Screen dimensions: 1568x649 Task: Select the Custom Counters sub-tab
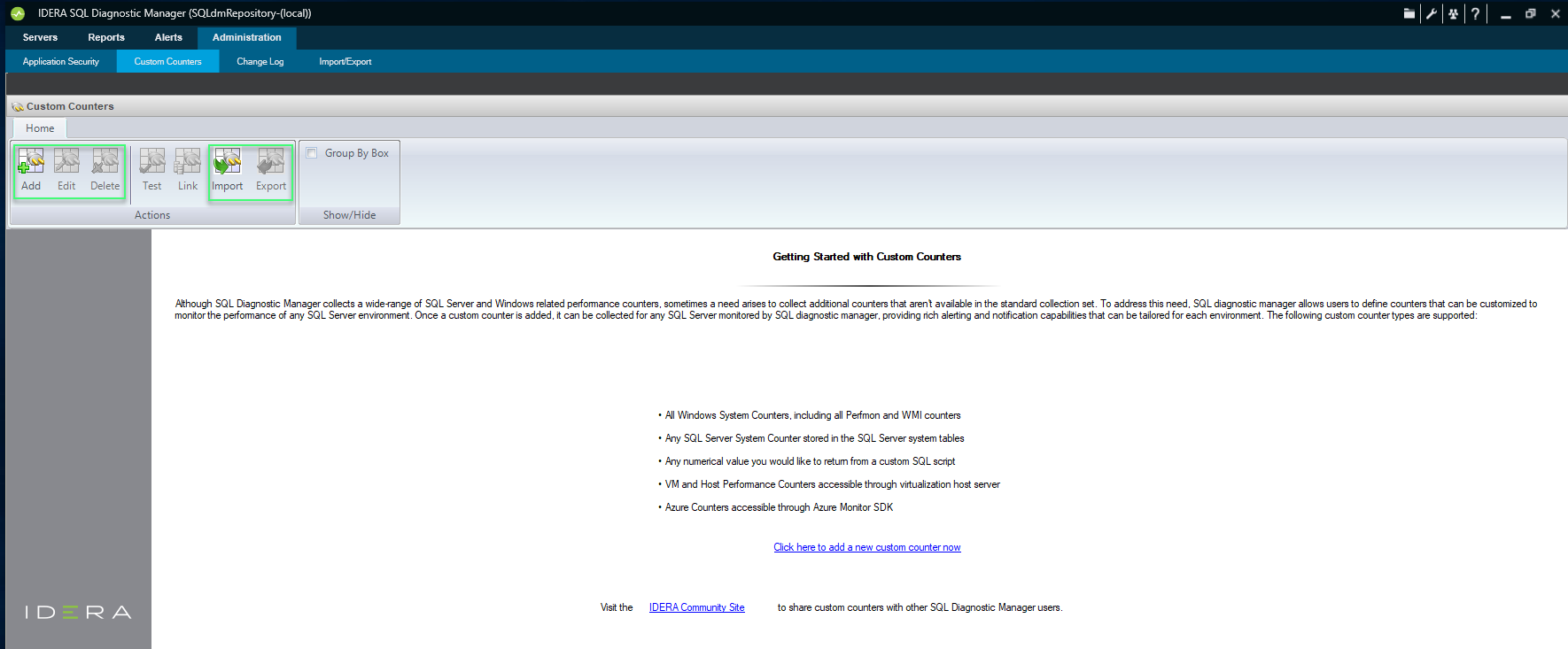pyautogui.click(x=167, y=61)
